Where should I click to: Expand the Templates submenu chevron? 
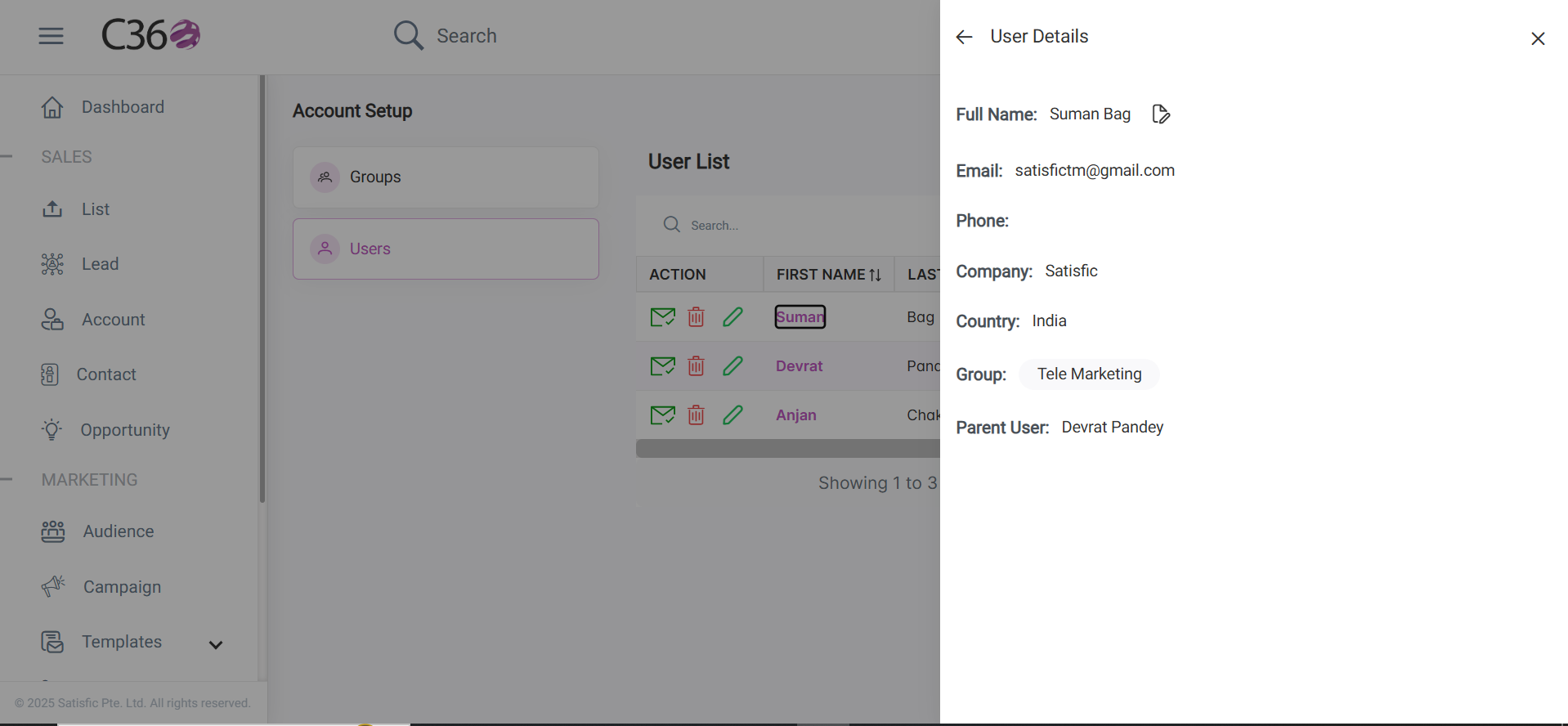pos(216,645)
